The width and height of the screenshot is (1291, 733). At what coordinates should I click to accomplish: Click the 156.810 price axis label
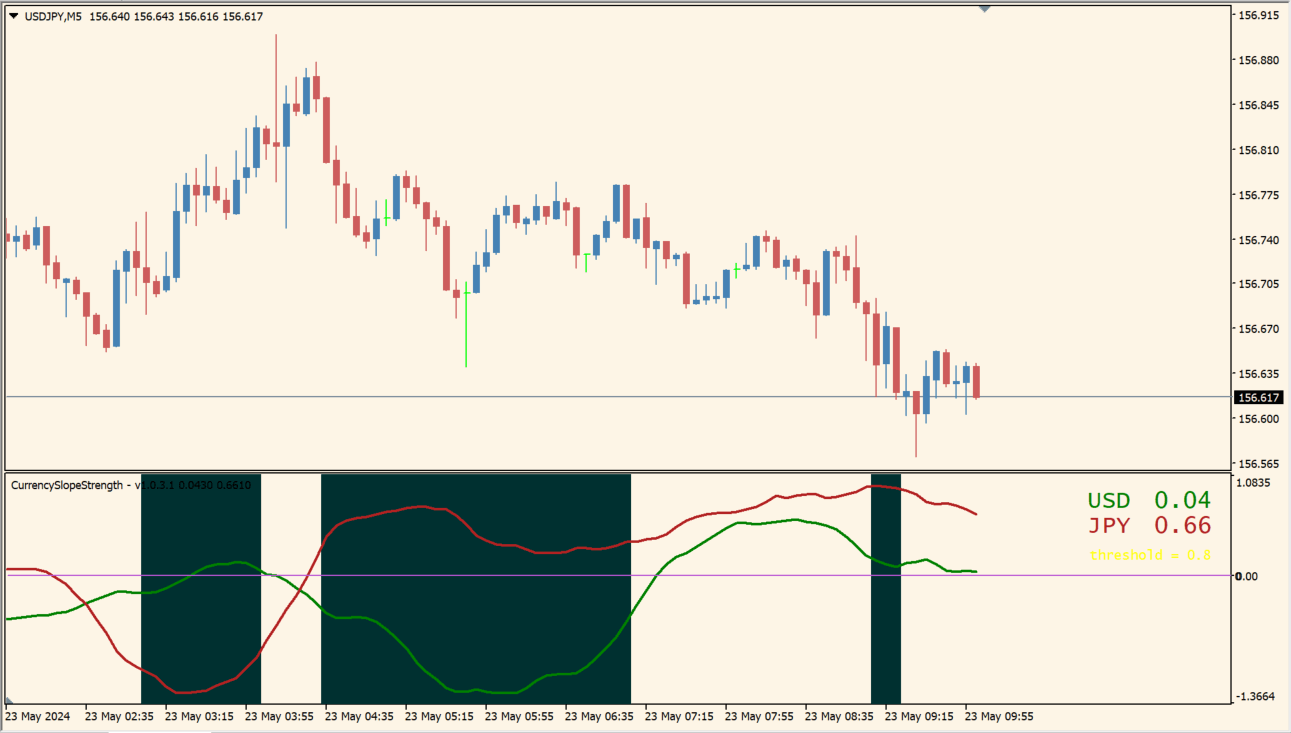click(x=1258, y=151)
